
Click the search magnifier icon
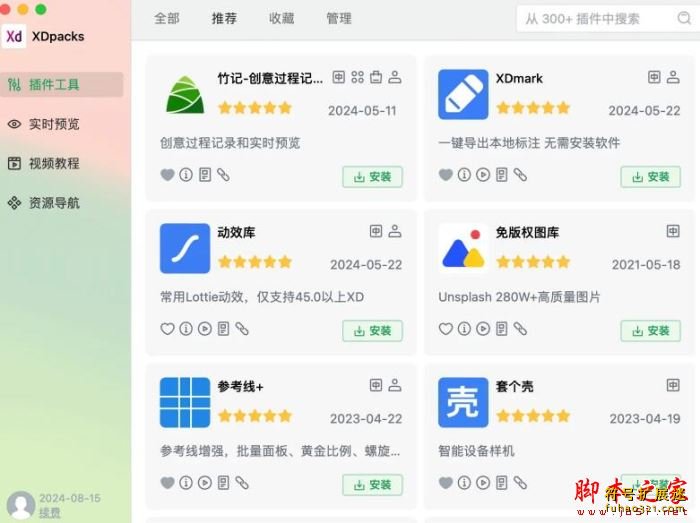683,18
